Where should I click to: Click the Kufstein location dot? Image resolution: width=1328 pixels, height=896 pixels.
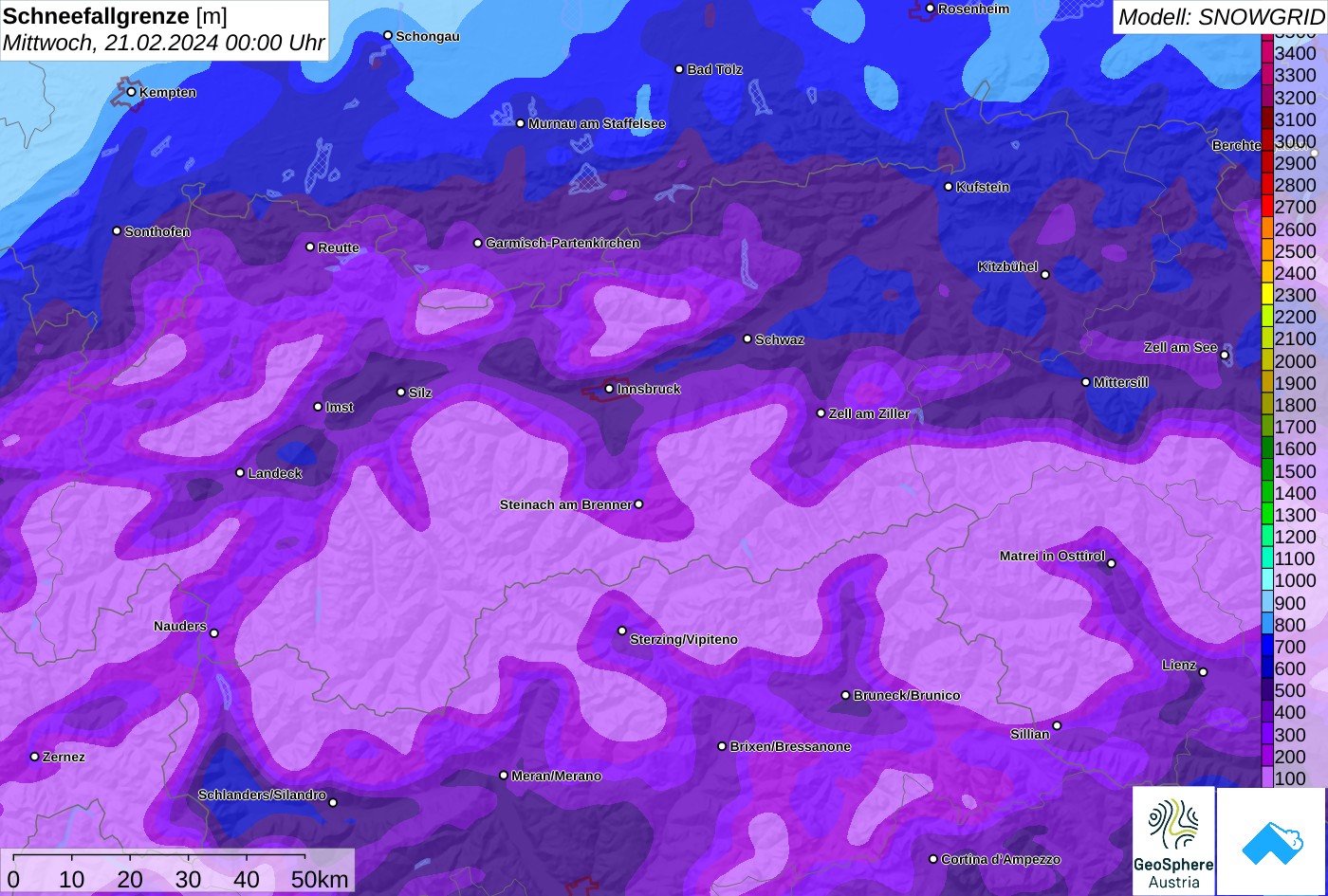(948, 187)
